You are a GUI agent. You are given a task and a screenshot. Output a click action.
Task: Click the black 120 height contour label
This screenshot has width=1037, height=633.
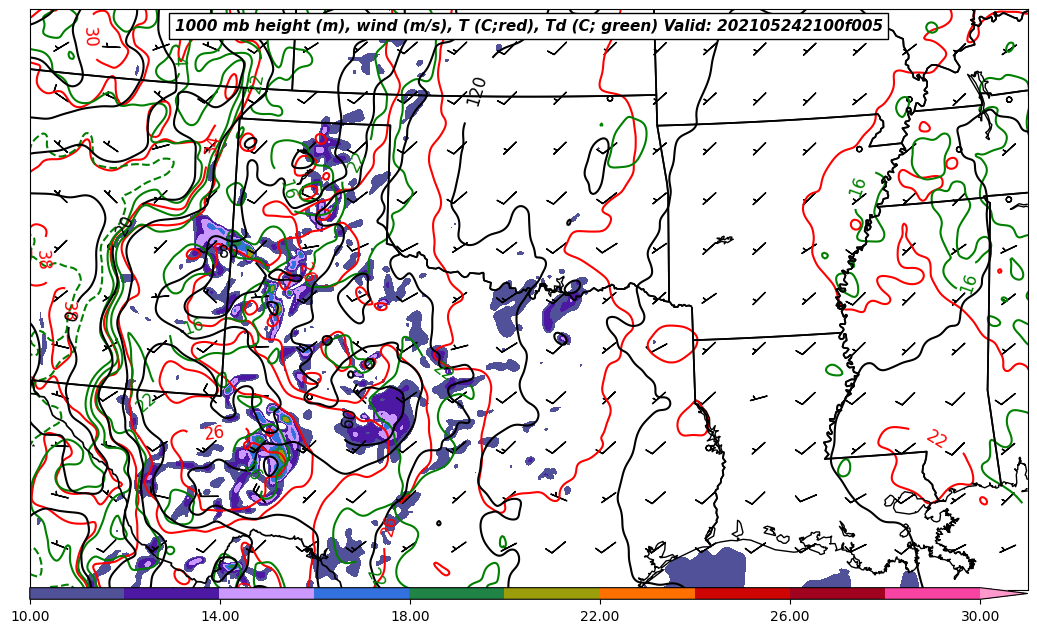(x=477, y=91)
